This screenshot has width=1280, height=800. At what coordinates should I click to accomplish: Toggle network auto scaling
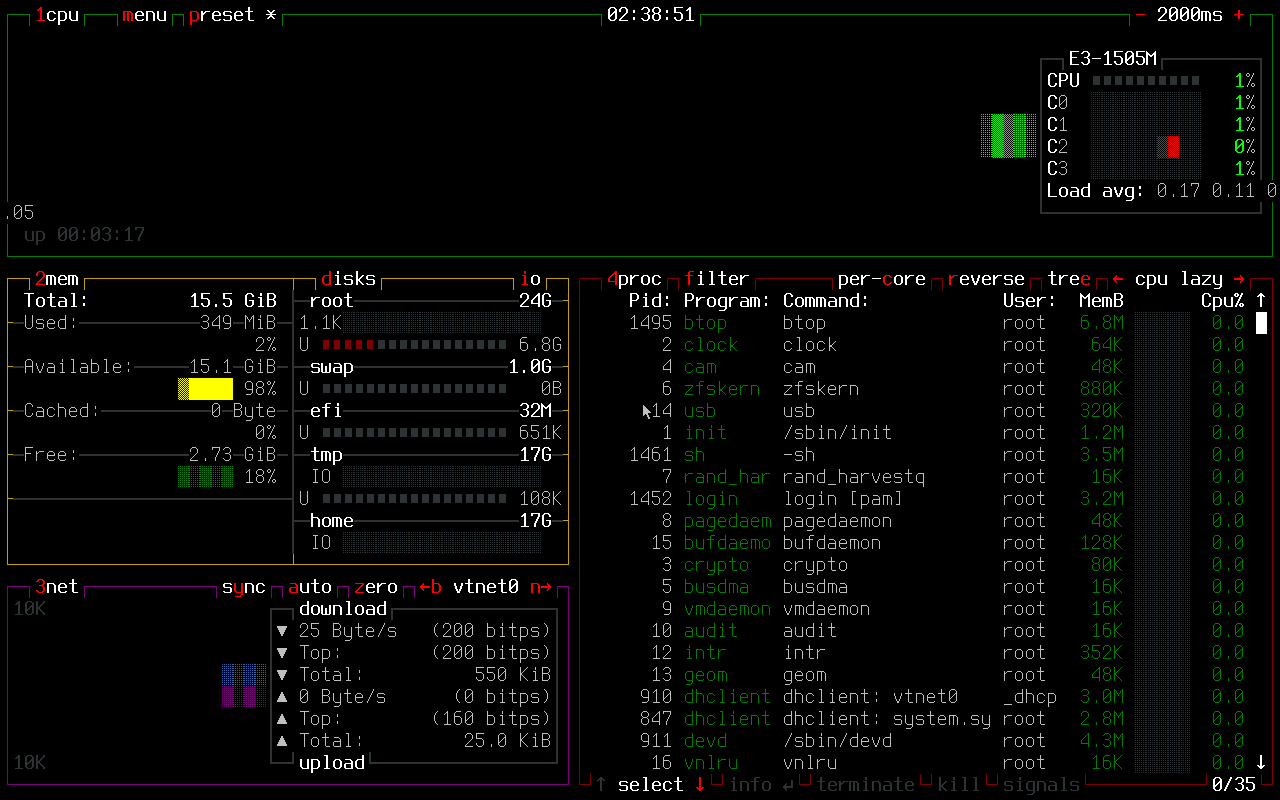pyautogui.click(x=309, y=587)
